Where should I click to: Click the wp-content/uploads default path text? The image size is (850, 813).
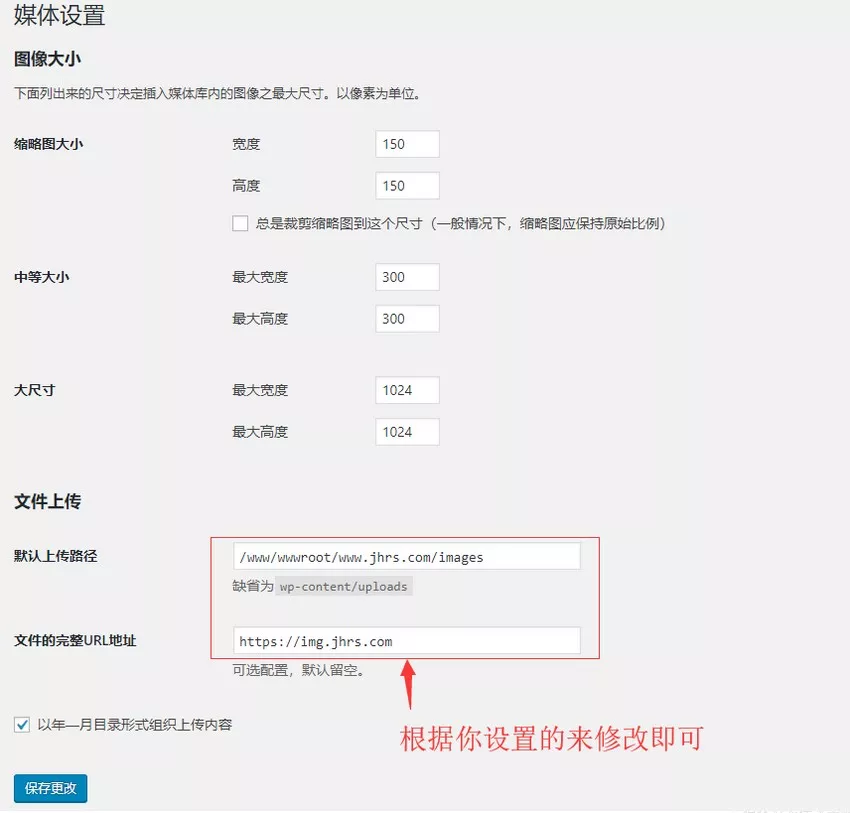343,586
